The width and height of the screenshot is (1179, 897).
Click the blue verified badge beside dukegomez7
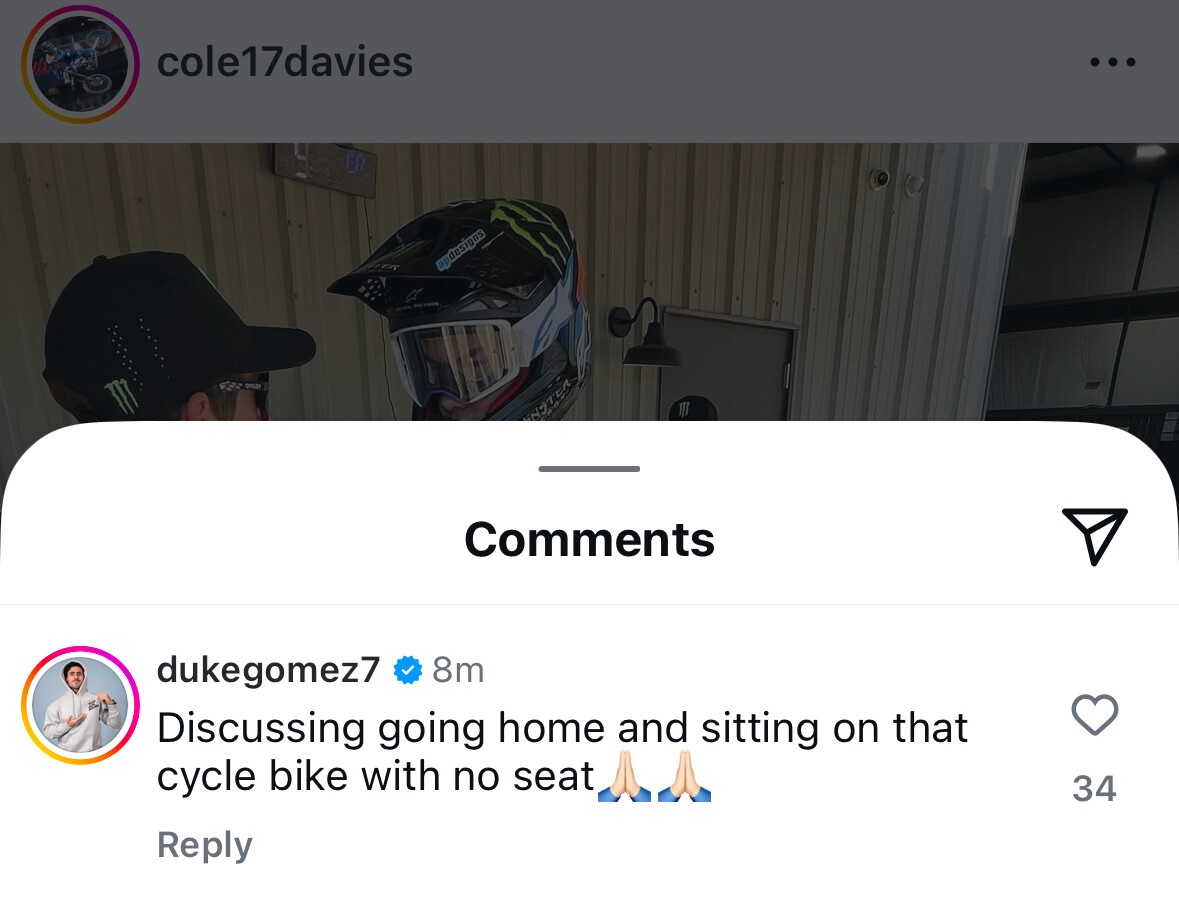408,670
